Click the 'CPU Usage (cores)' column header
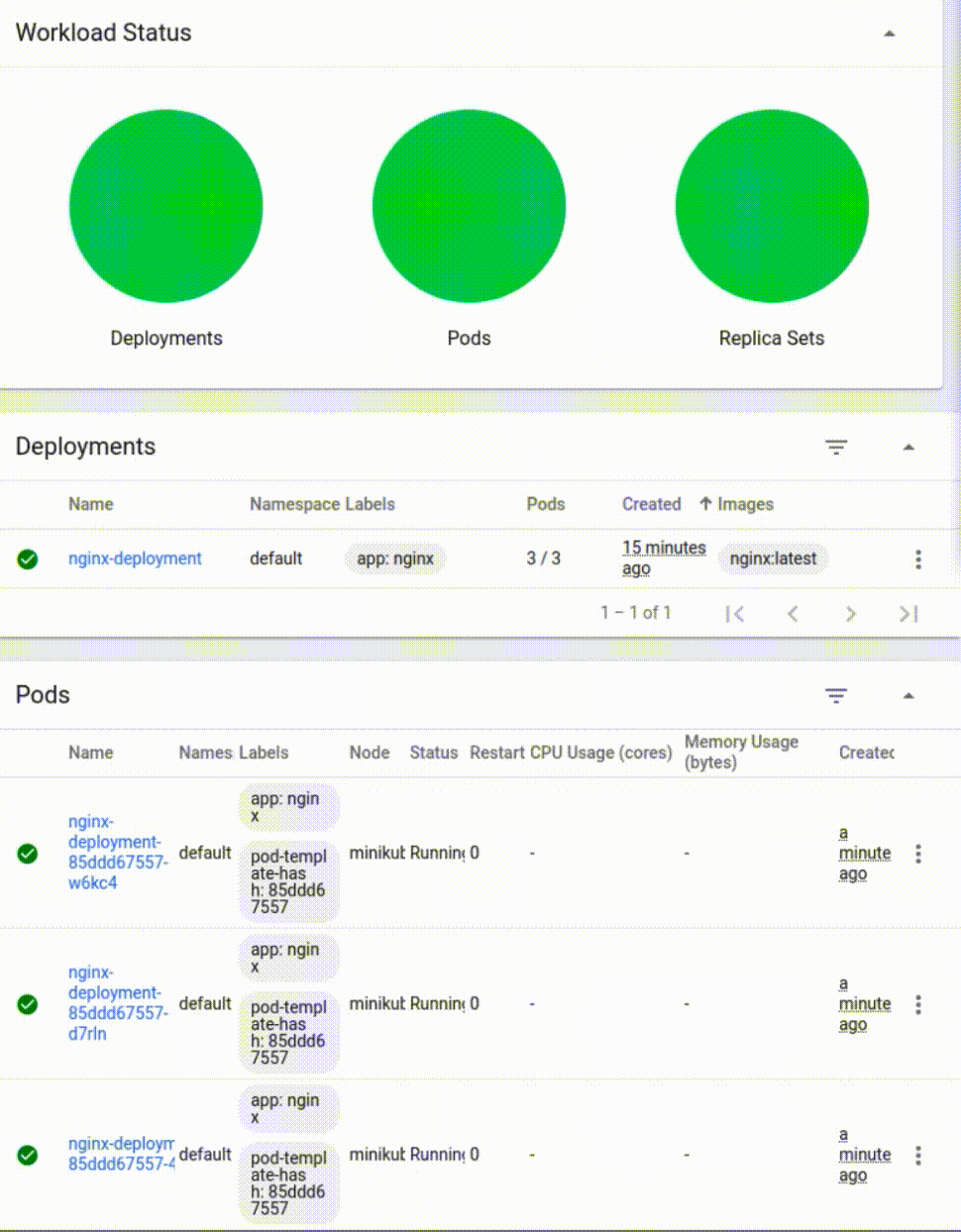The height and width of the screenshot is (1232, 961). click(x=601, y=753)
